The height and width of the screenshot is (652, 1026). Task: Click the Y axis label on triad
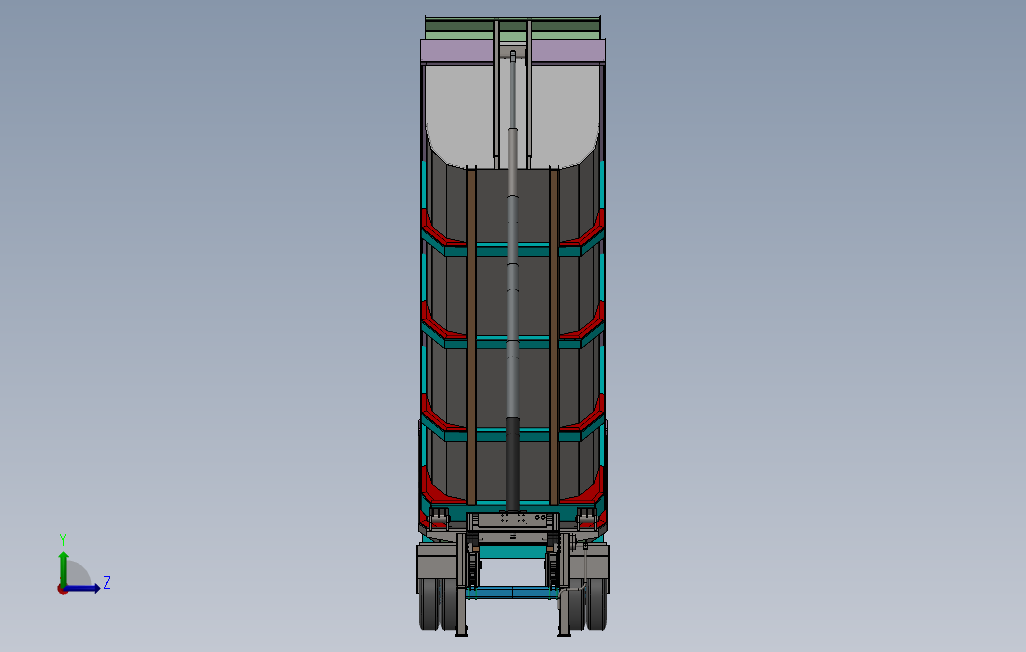[x=63, y=540]
